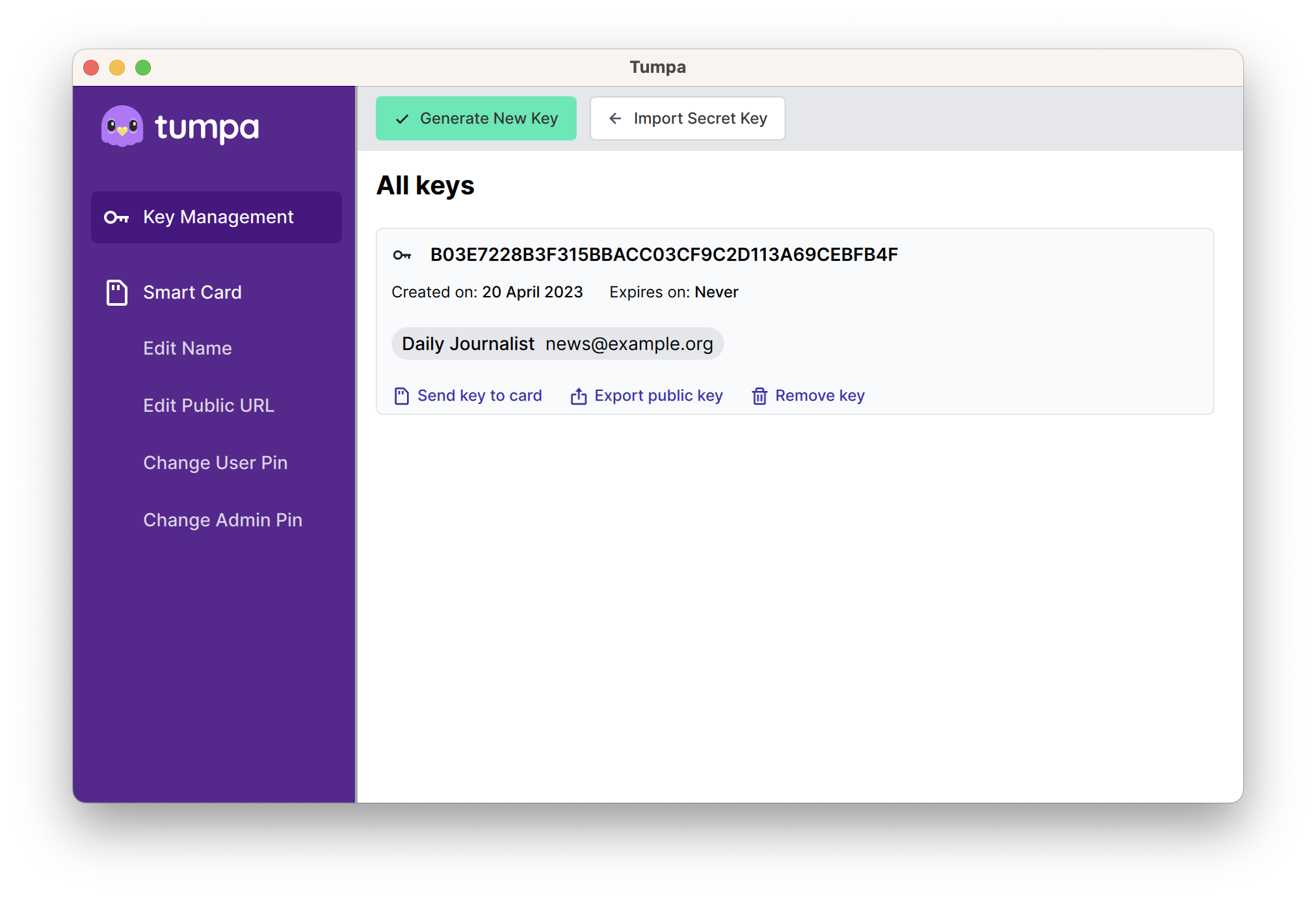Click the Edit Public URL option

[x=208, y=405]
